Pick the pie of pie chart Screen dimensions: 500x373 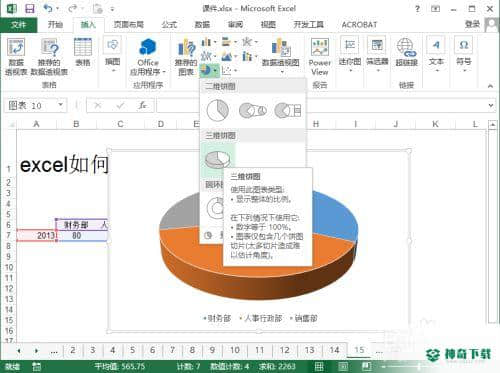pos(253,110)
